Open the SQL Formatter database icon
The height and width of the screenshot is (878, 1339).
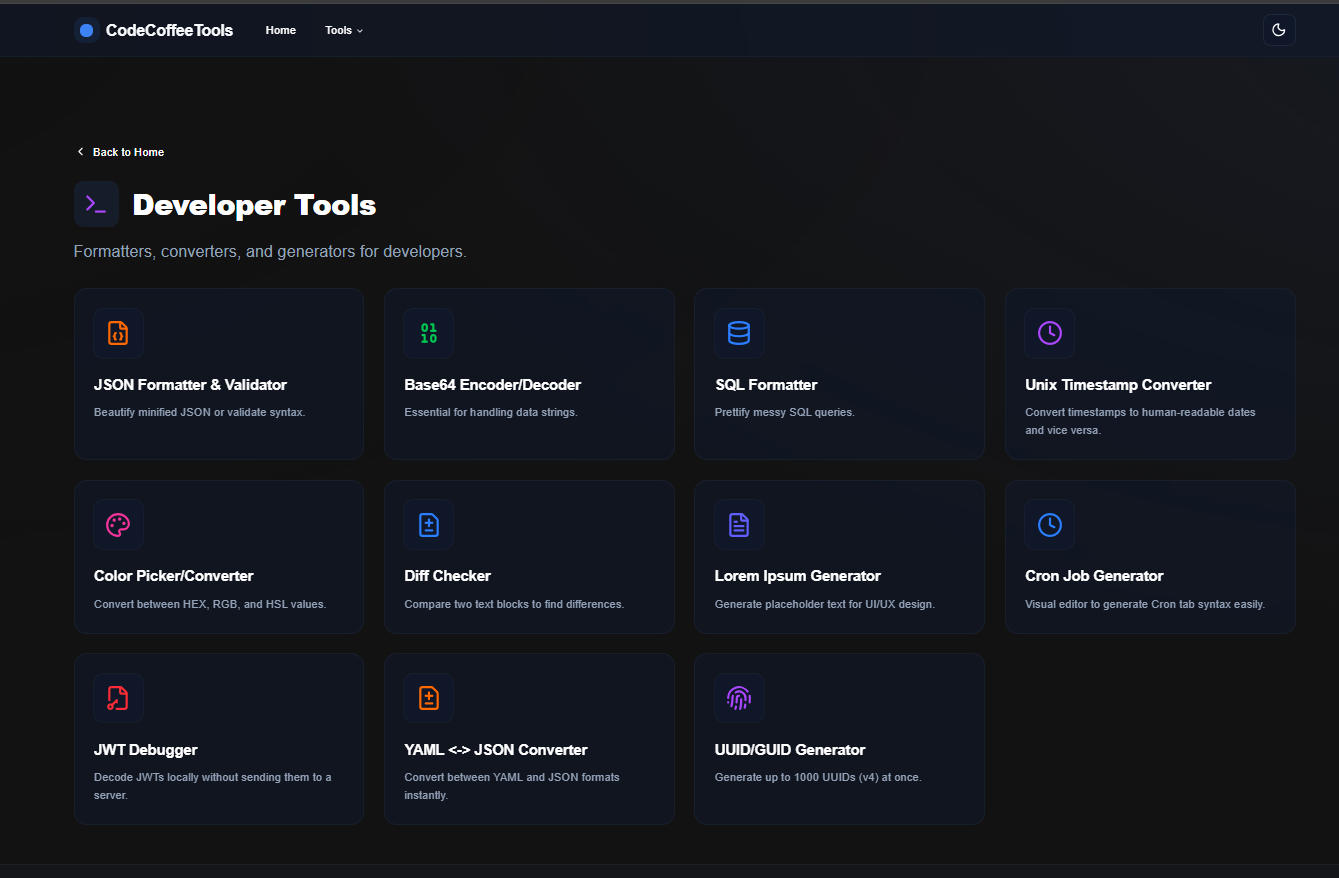(739, 333)
